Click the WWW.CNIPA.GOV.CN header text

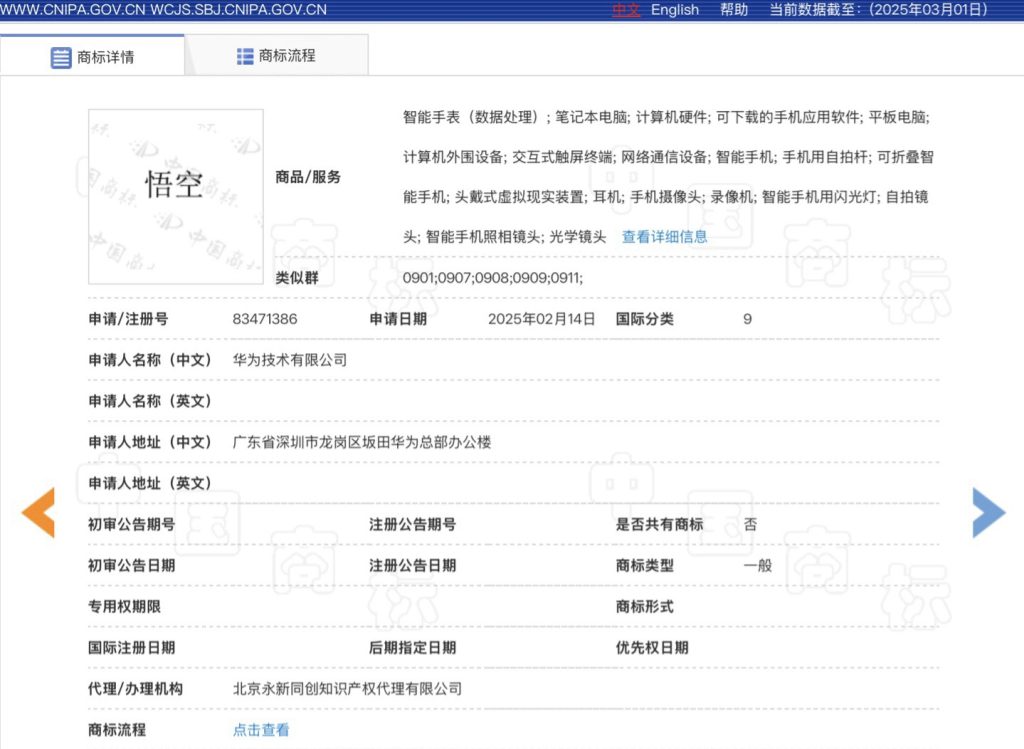click(x=72, y=10)
